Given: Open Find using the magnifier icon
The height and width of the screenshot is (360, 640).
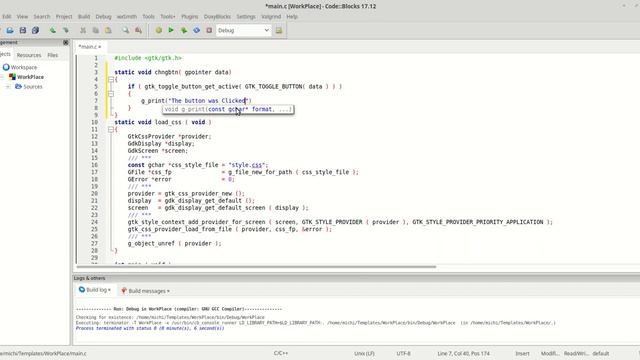Looking at the screenshot, I should (x=126, y=30).
